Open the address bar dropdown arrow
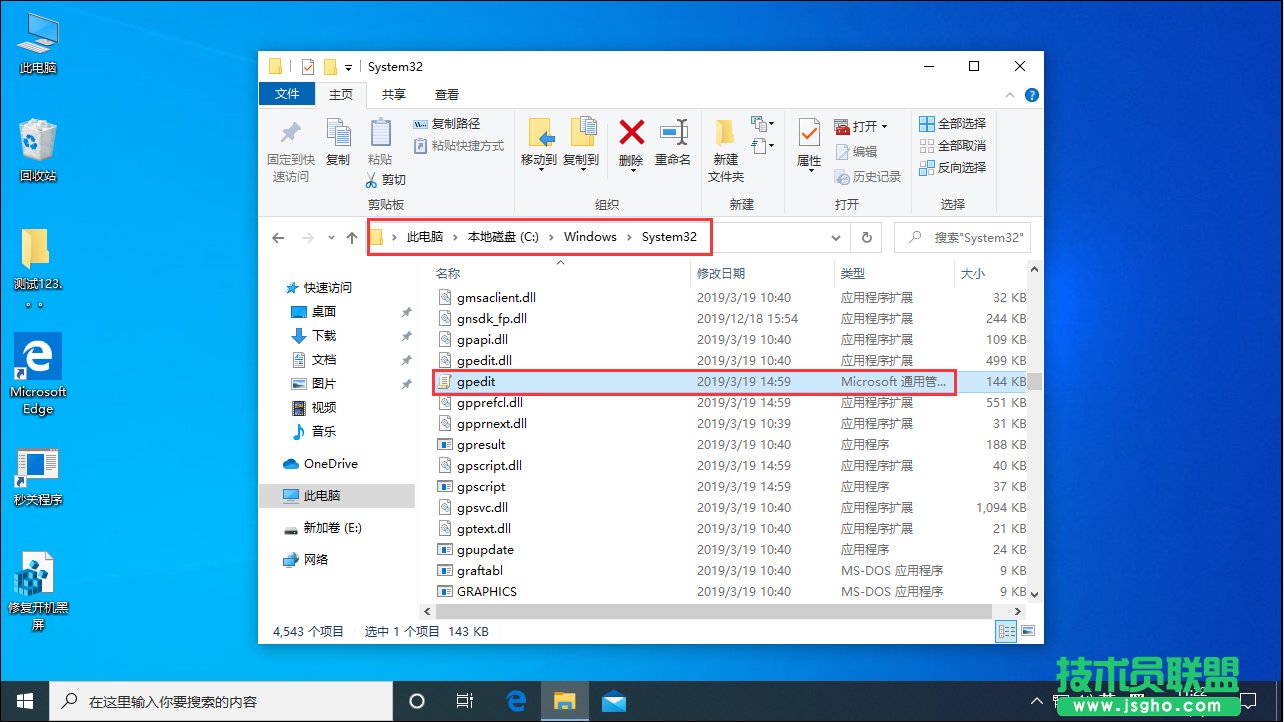The width and height of the screenshot is (1284, 722). (x=836, y=237)
